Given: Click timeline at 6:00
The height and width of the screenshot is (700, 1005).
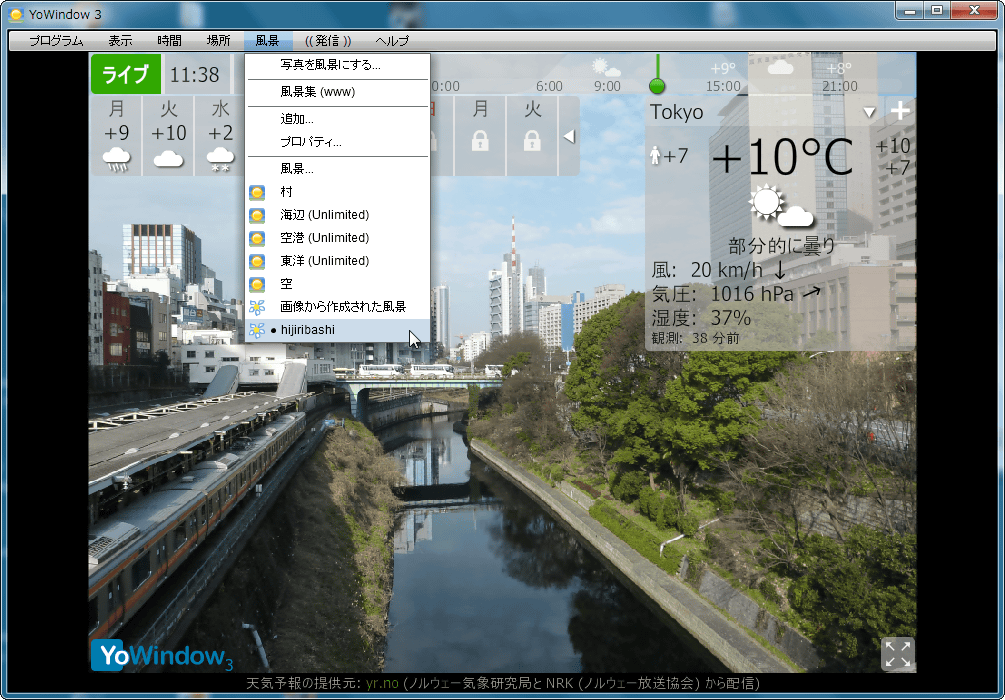Looking at the screenshot, I should point(549,86).
